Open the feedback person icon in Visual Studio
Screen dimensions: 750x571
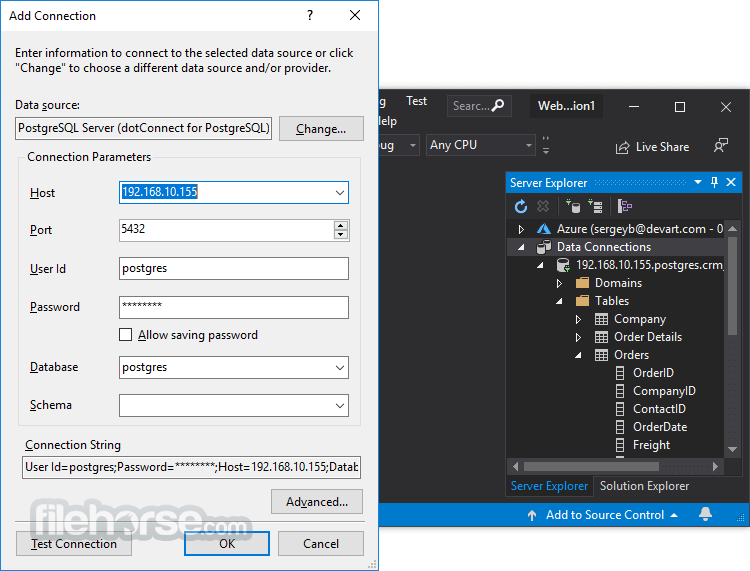[x=720, y=145]
